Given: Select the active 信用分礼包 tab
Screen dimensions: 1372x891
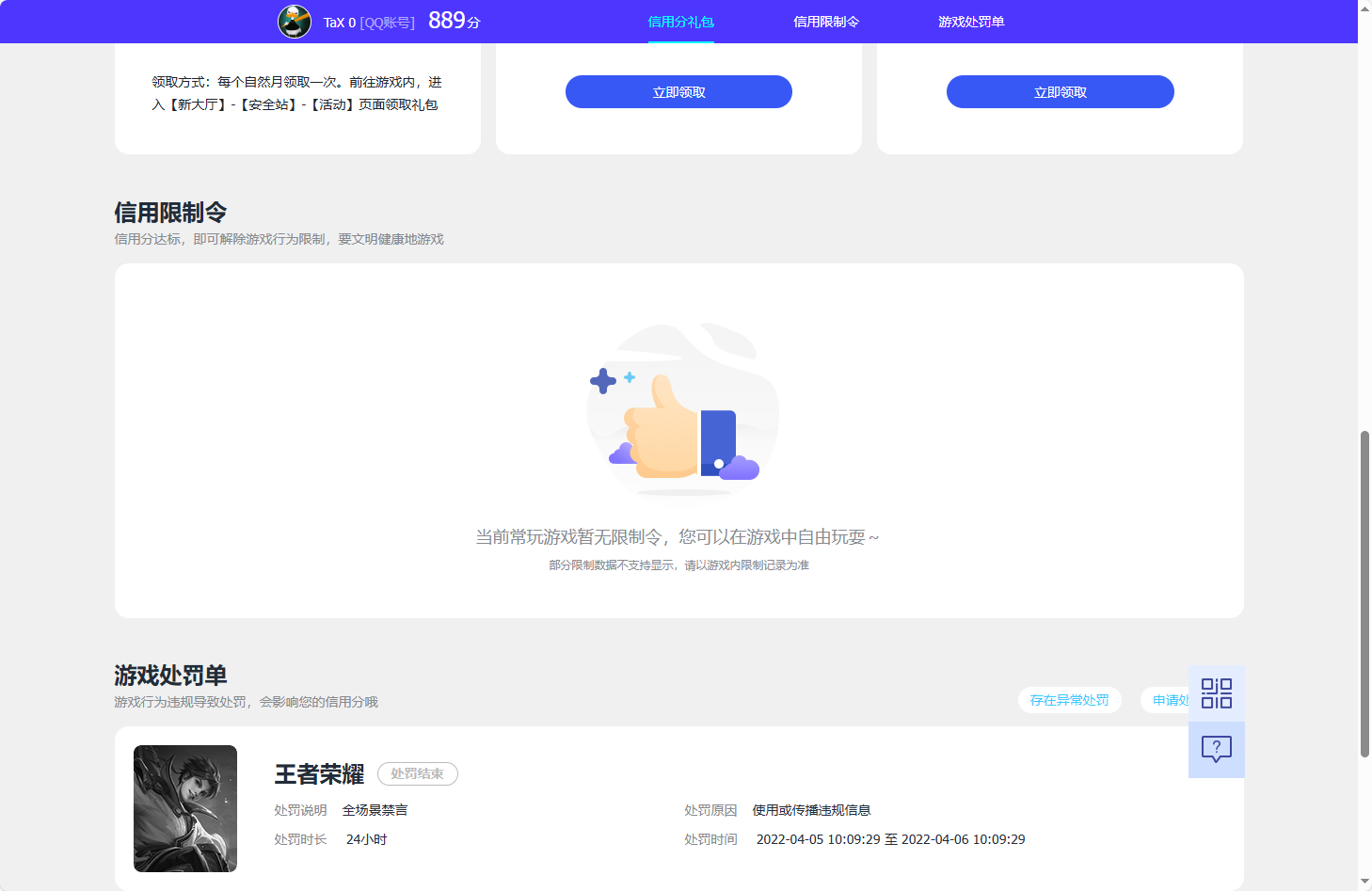Looking at the screenshot, I should click(x=680, y=21).
